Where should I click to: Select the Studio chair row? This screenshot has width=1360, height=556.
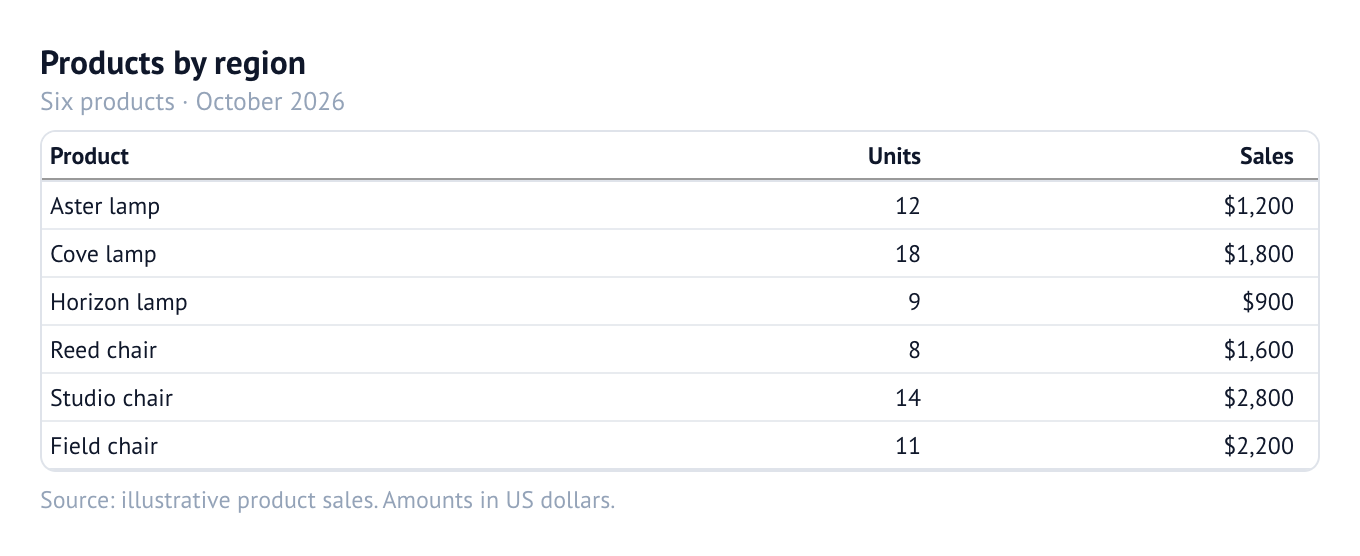pos(680,398)
